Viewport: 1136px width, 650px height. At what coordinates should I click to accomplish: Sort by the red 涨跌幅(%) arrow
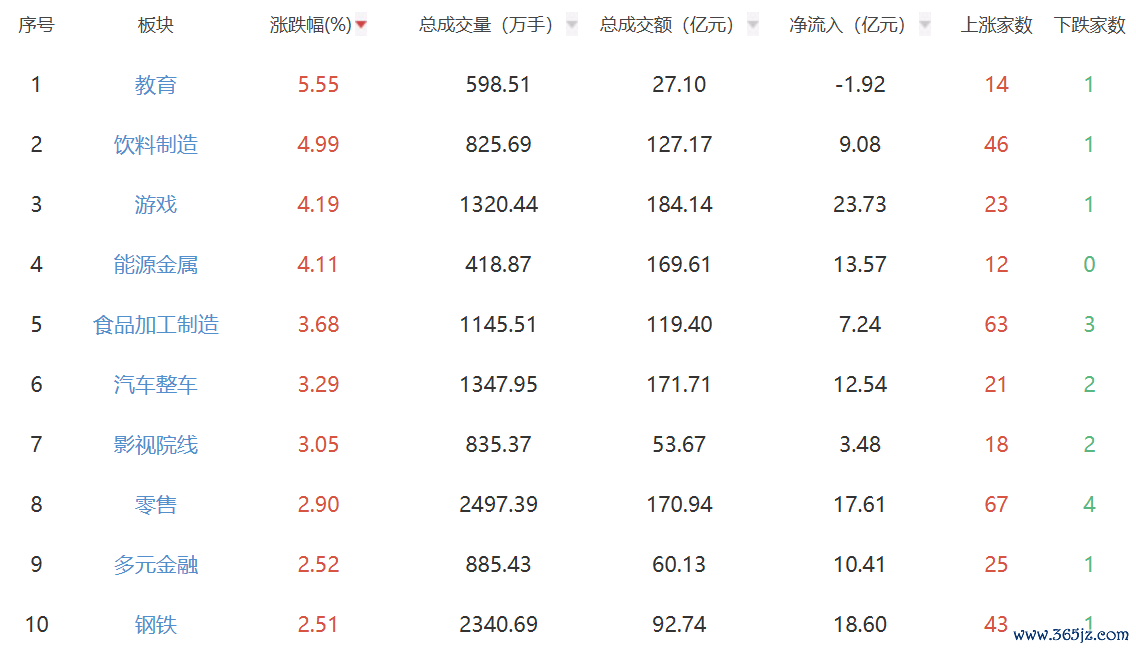coord(361,25)
